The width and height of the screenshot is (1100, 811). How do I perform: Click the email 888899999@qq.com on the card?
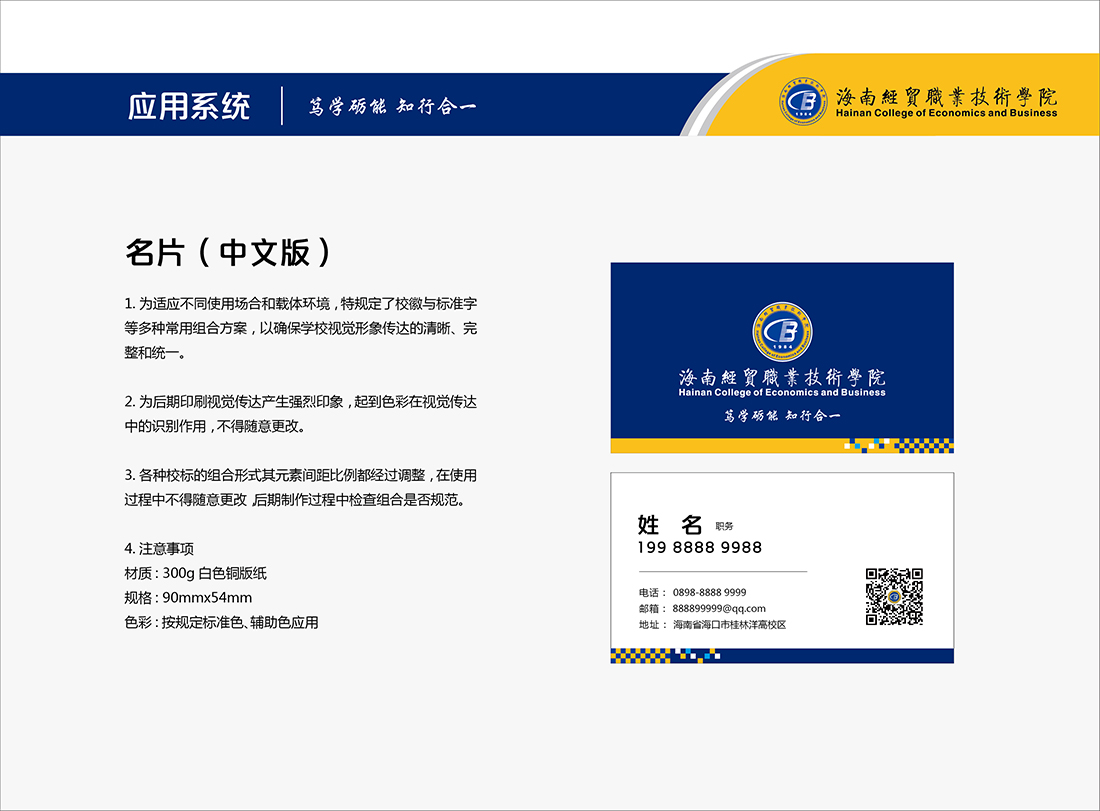[719, 608]
